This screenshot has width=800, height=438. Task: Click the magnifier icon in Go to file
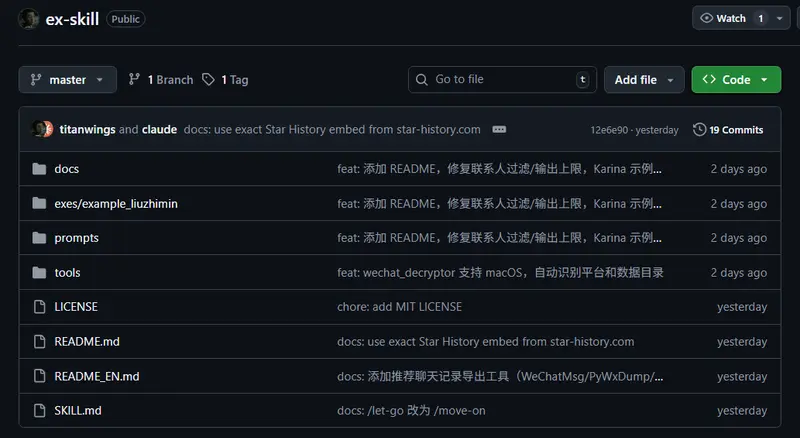point(421,80)
